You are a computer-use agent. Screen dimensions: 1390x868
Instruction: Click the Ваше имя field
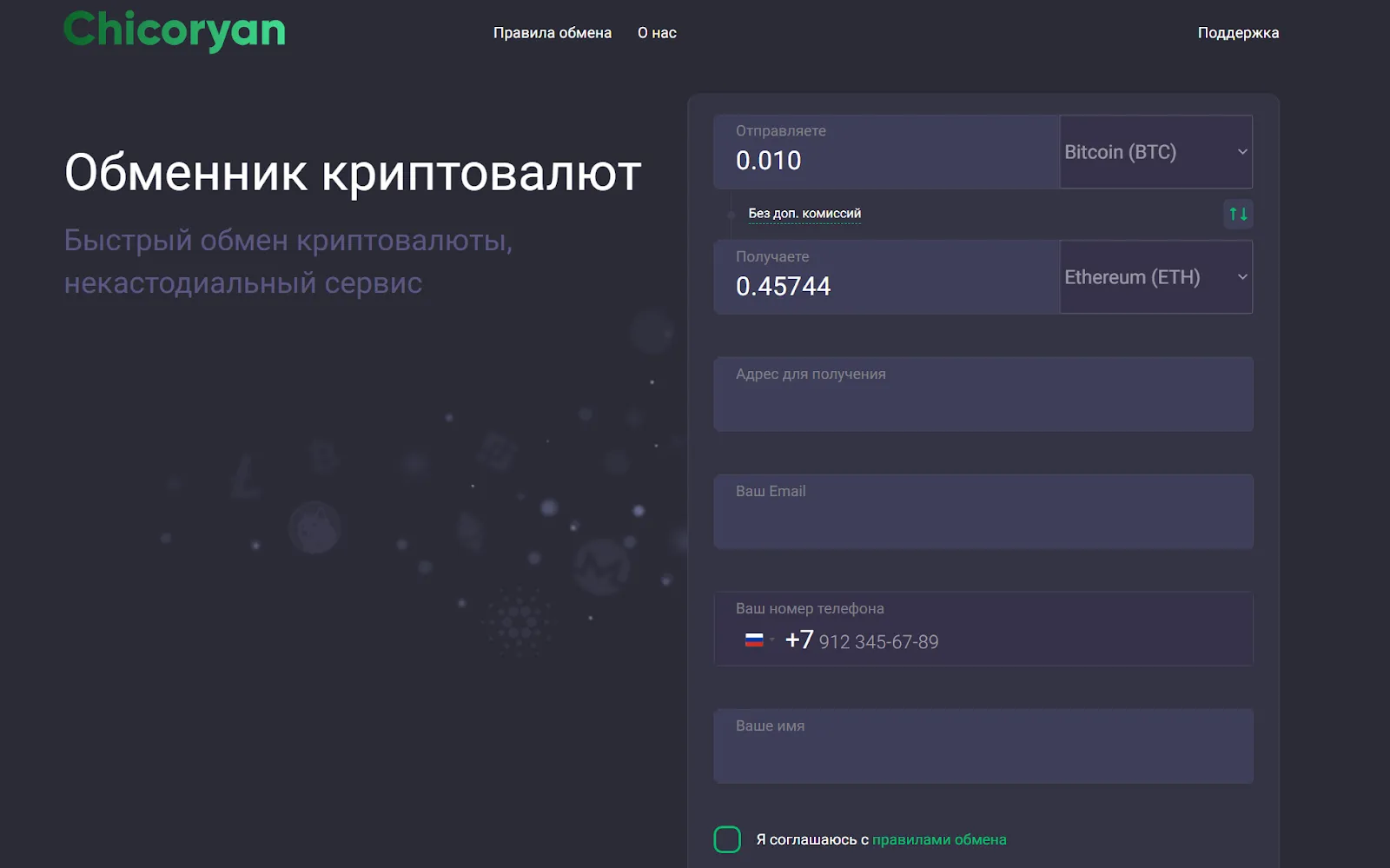(x=983, y=746)
